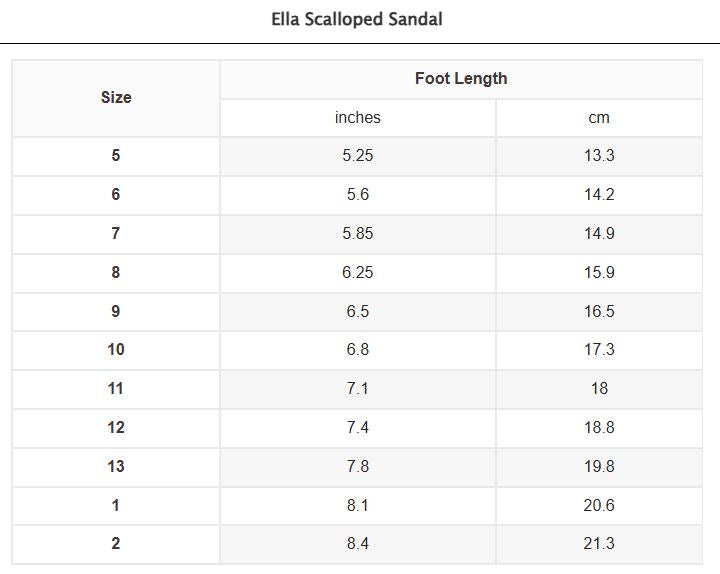The image size is (720, 574).
Task: Click the 13.3 cm cell
Action: click(x=599, y=156)
